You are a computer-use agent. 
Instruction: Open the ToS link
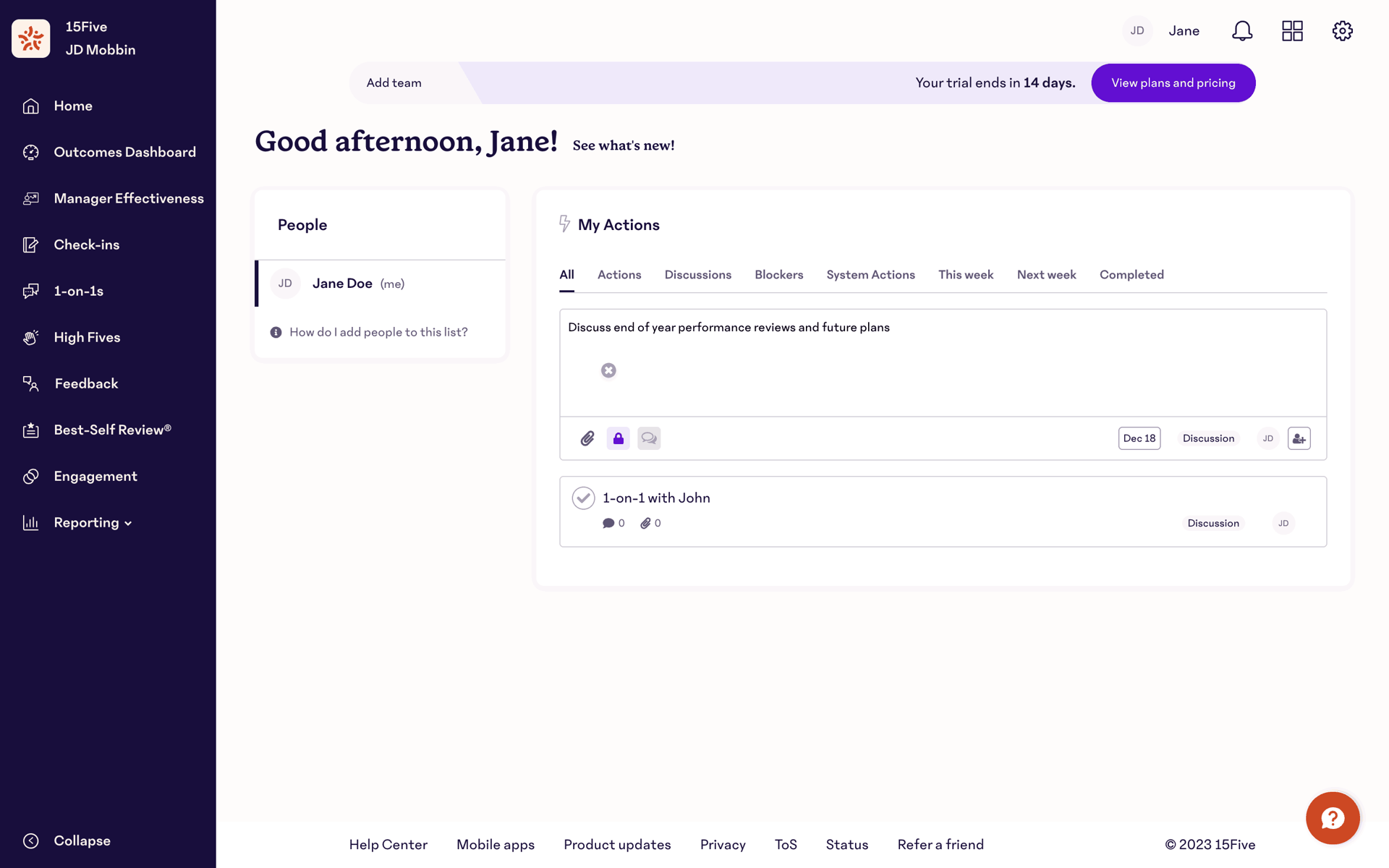pyautogui.click(x=786, y=844)
